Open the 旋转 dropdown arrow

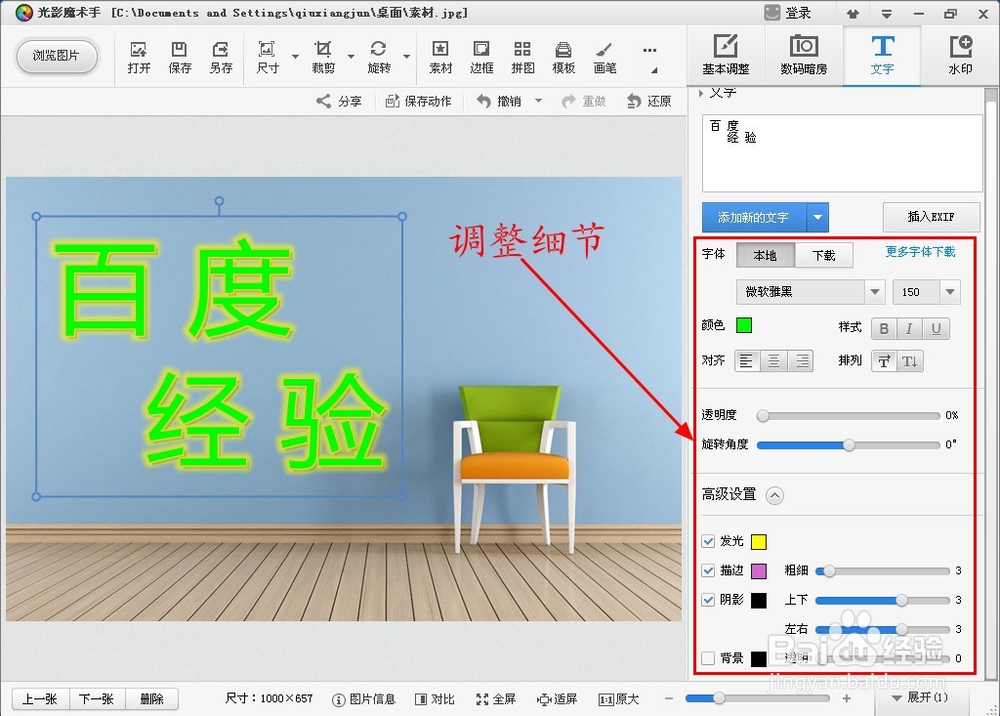(x=406, y=57)
